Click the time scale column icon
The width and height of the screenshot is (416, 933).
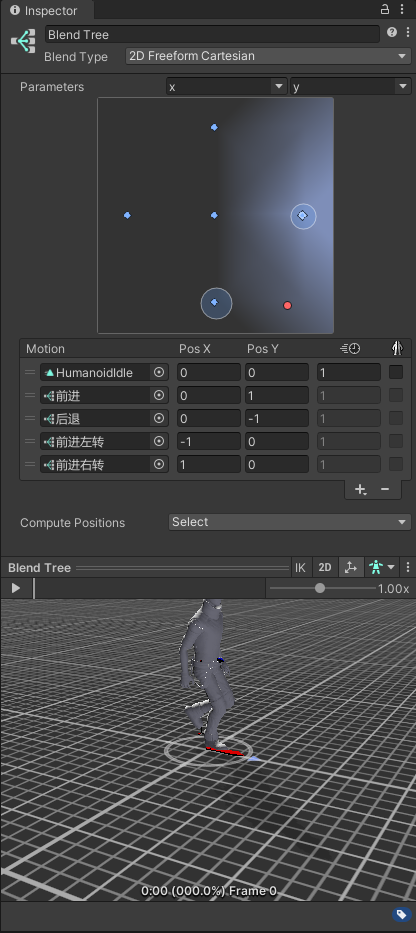pos(350,349)
